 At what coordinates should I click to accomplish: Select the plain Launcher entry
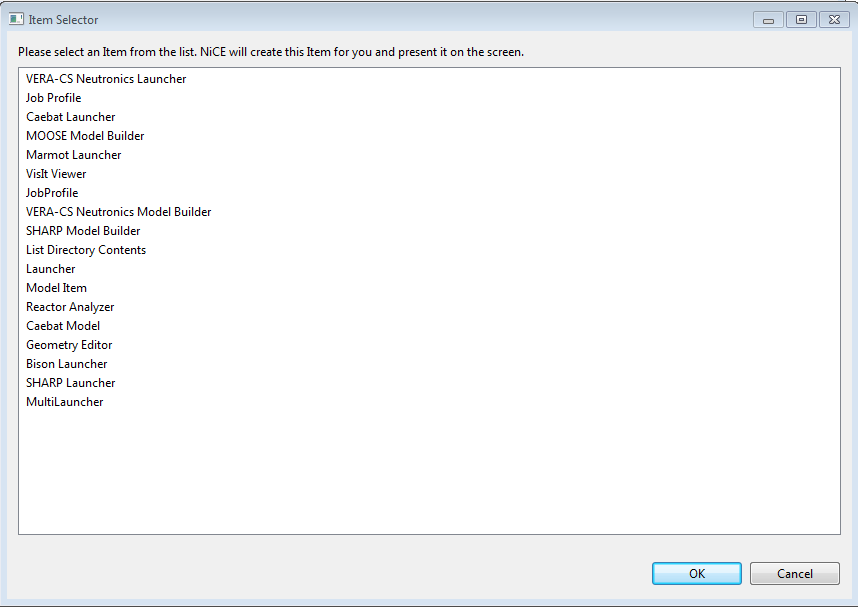point(51,269)
